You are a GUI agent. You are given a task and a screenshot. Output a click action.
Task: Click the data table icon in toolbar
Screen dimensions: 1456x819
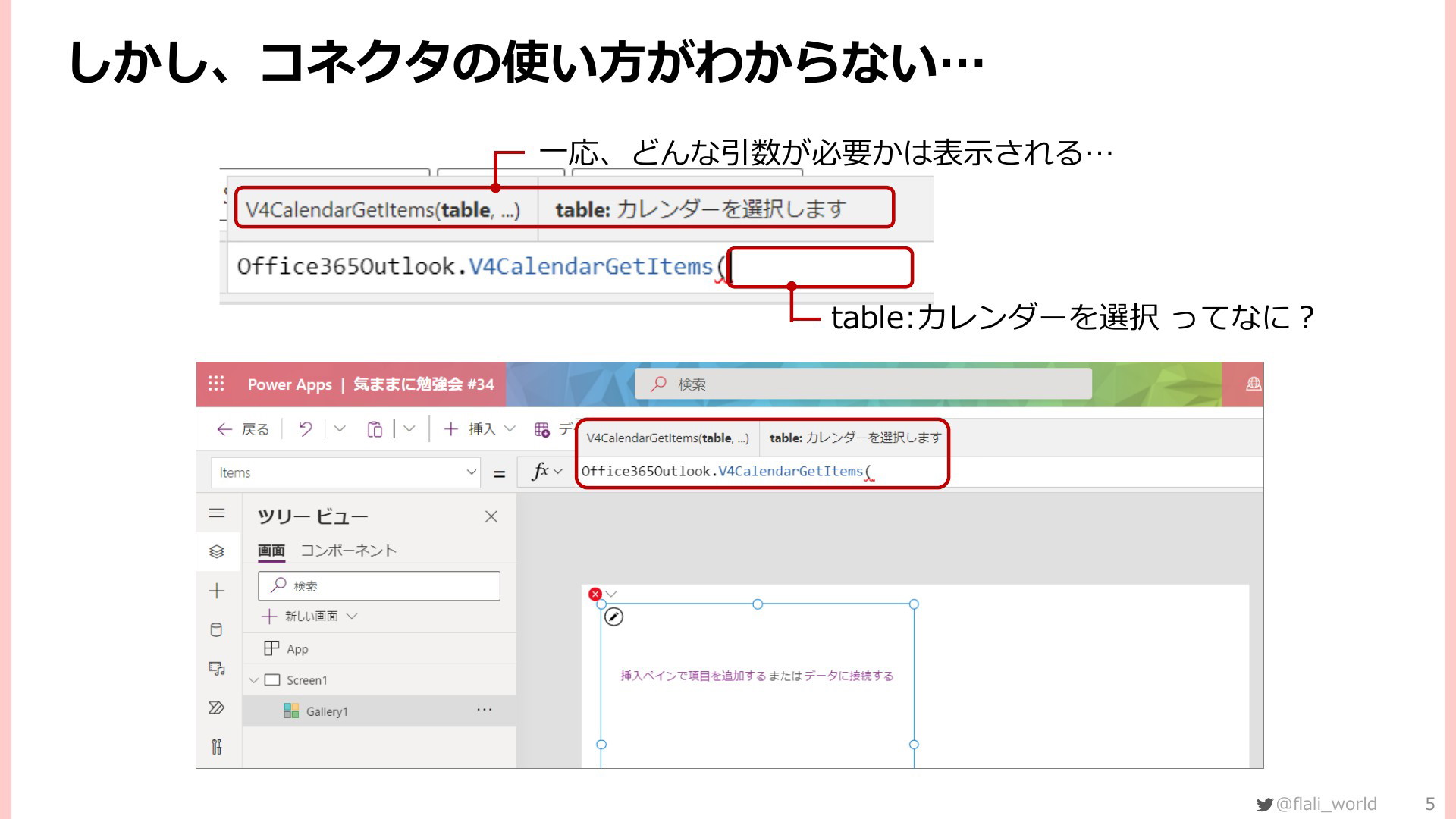[541, 430]
